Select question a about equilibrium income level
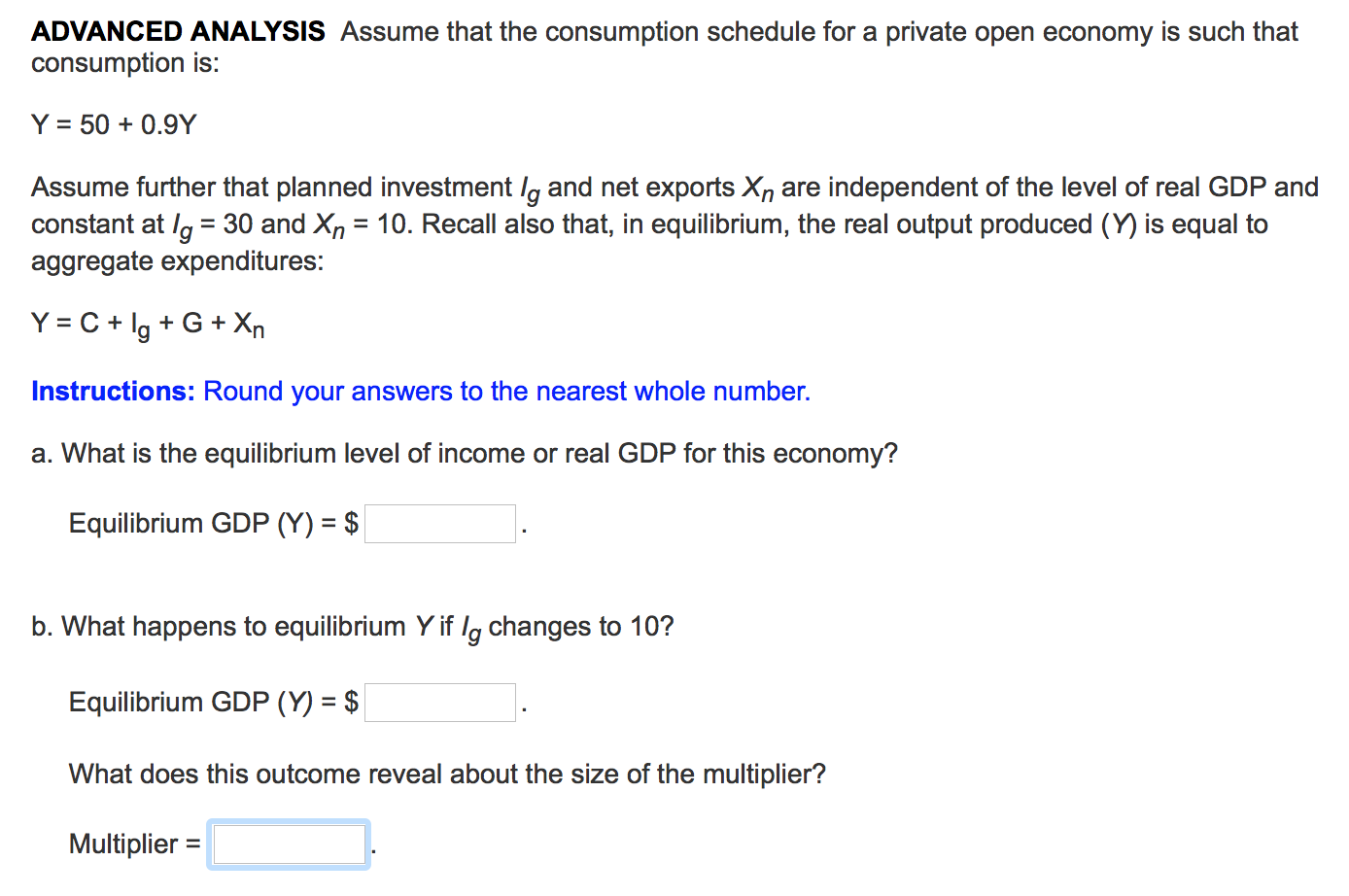This screenshot has width=1349, height=896. [x=465, y=454]
